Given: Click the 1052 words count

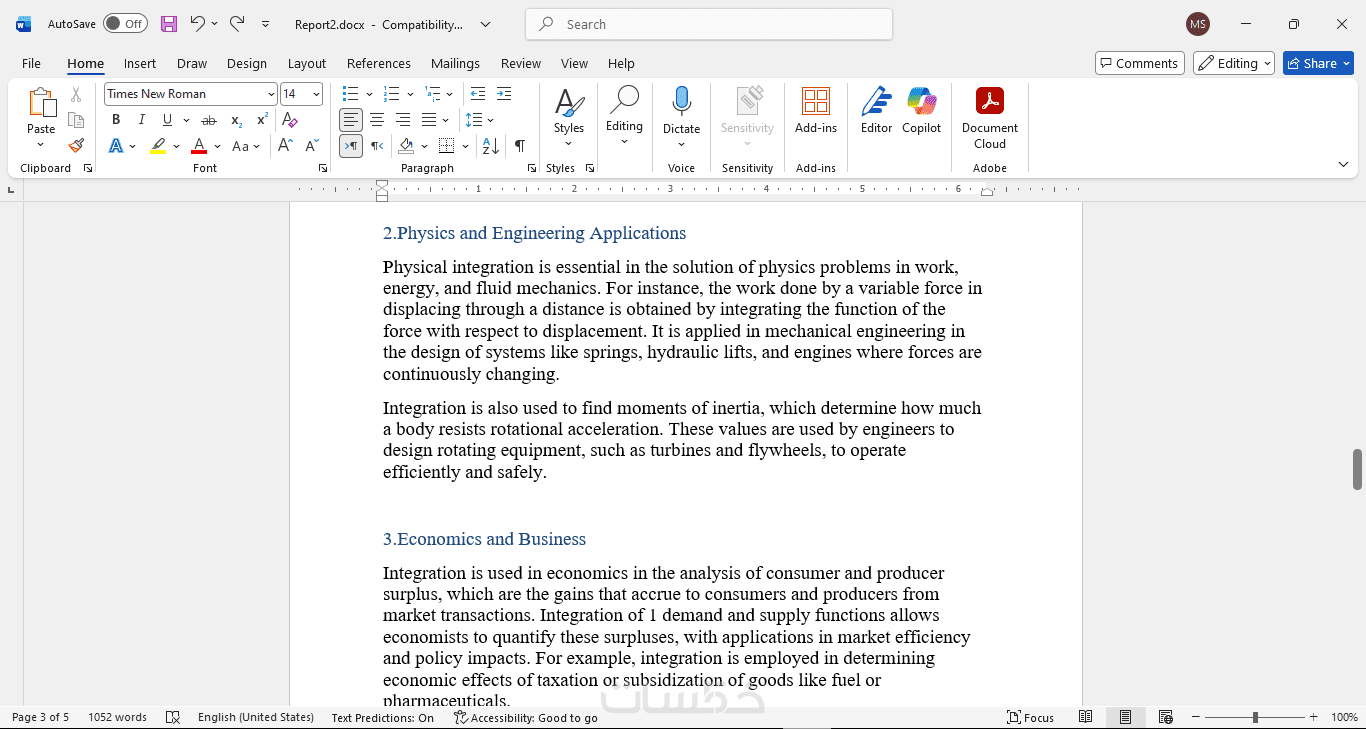Looking at the screenshot, I should click(117, 717).
